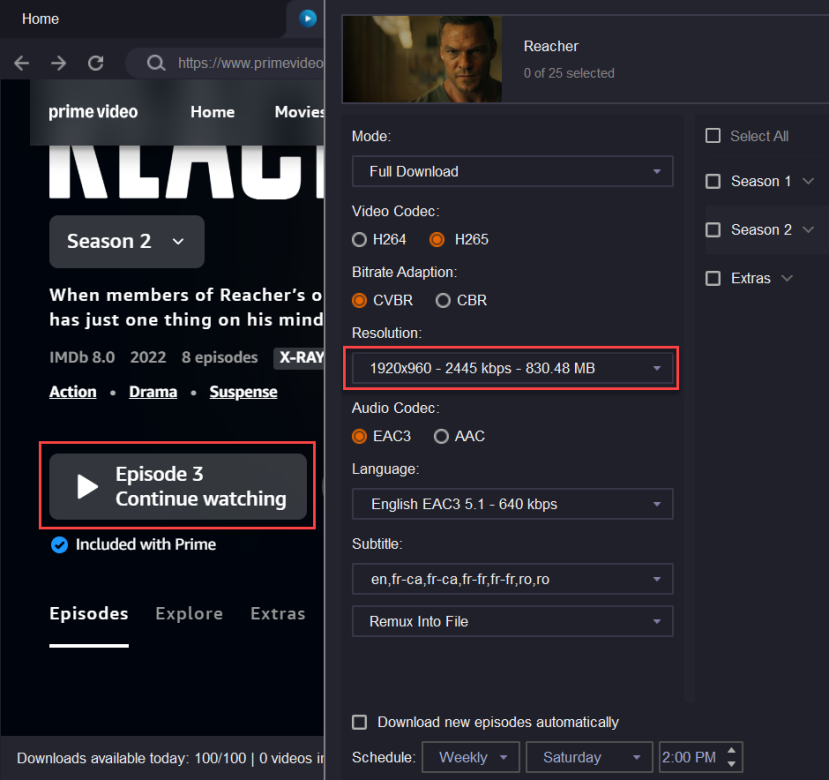
Task: Click the 0 of 25 selected text
Action: point(569,73)
